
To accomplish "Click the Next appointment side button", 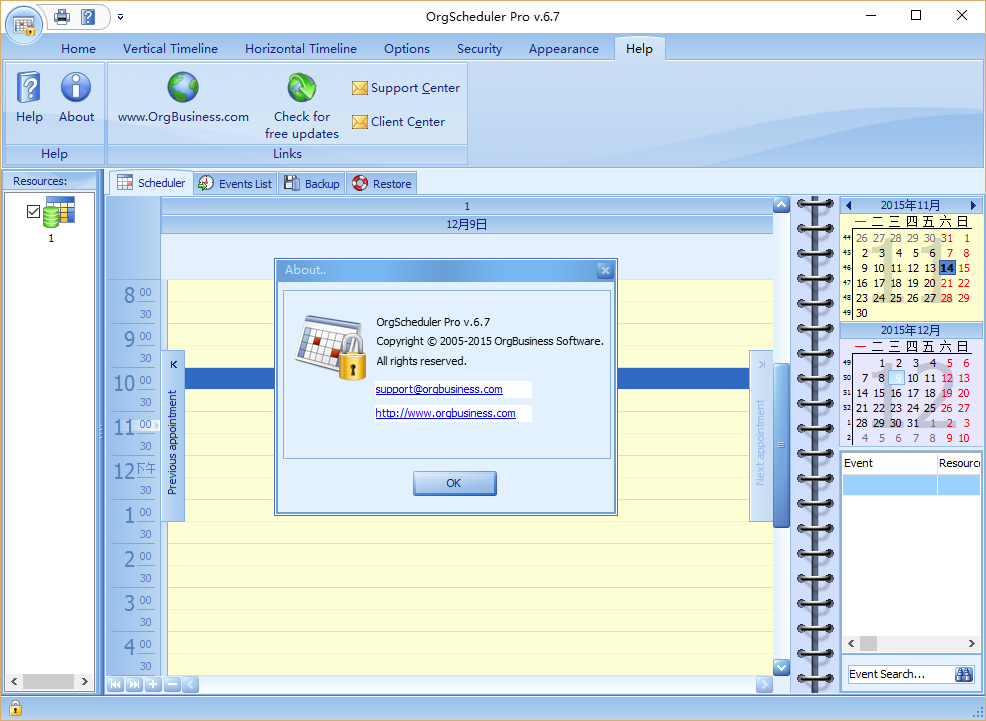I will click(x=760, y=436).
